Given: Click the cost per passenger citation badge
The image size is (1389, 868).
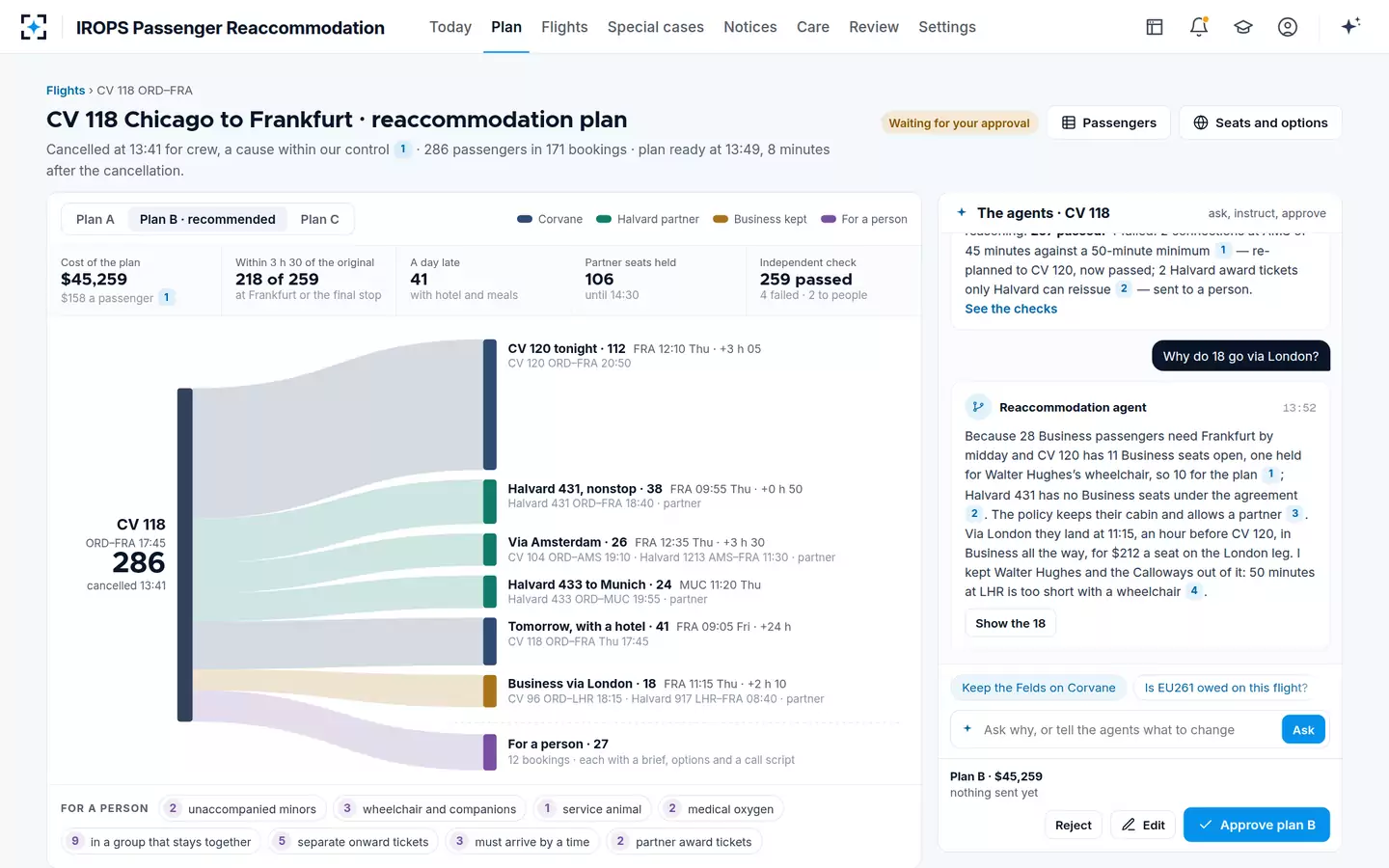Looking at the screenshot, I should 166,298.
